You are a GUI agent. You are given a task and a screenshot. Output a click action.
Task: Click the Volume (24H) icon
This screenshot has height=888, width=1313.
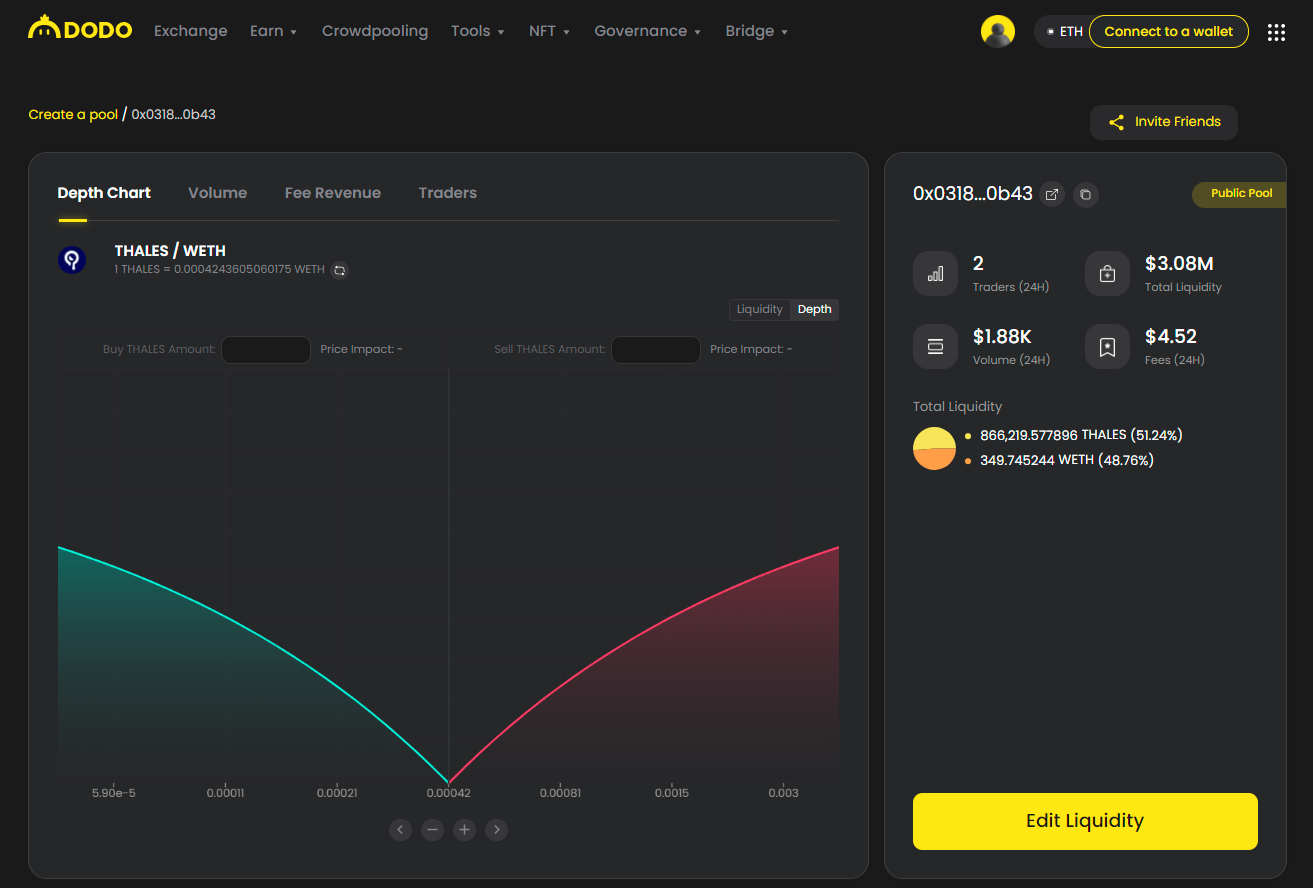pos(936,346)
